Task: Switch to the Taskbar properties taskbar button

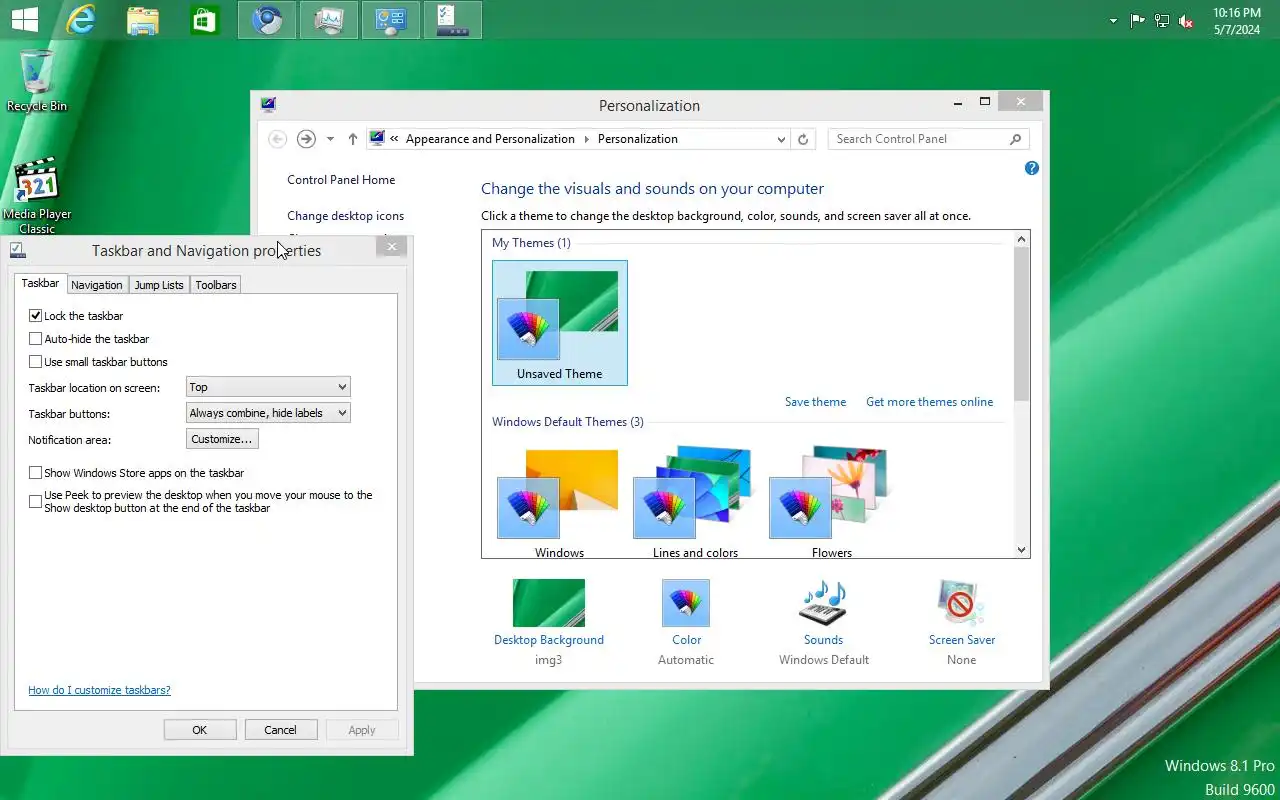Action: [453, 20]
